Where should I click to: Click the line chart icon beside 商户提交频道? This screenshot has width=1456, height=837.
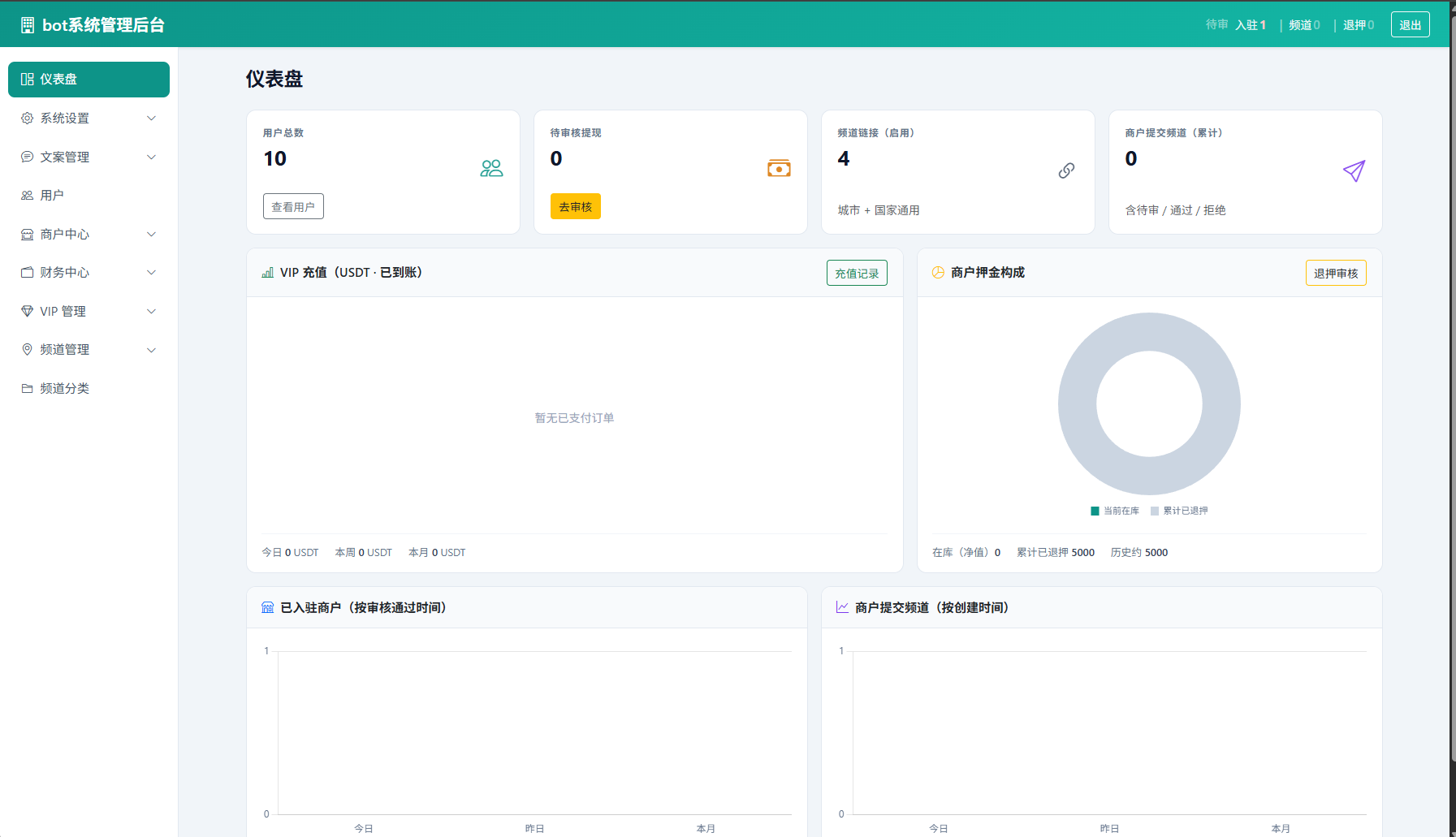842,608
